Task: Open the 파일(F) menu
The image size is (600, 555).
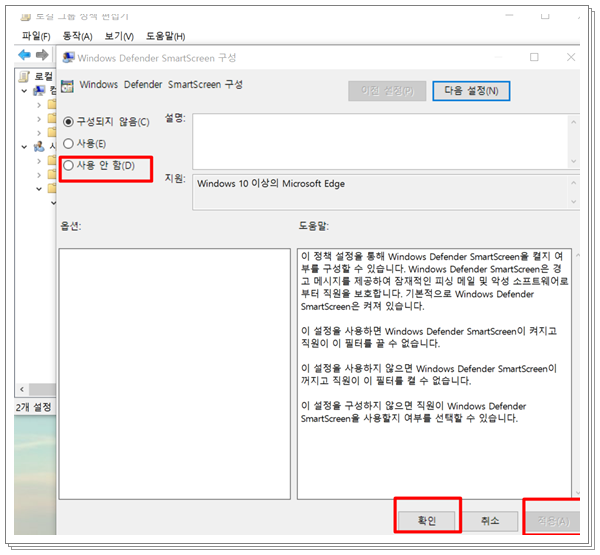Action: point(36,36)
